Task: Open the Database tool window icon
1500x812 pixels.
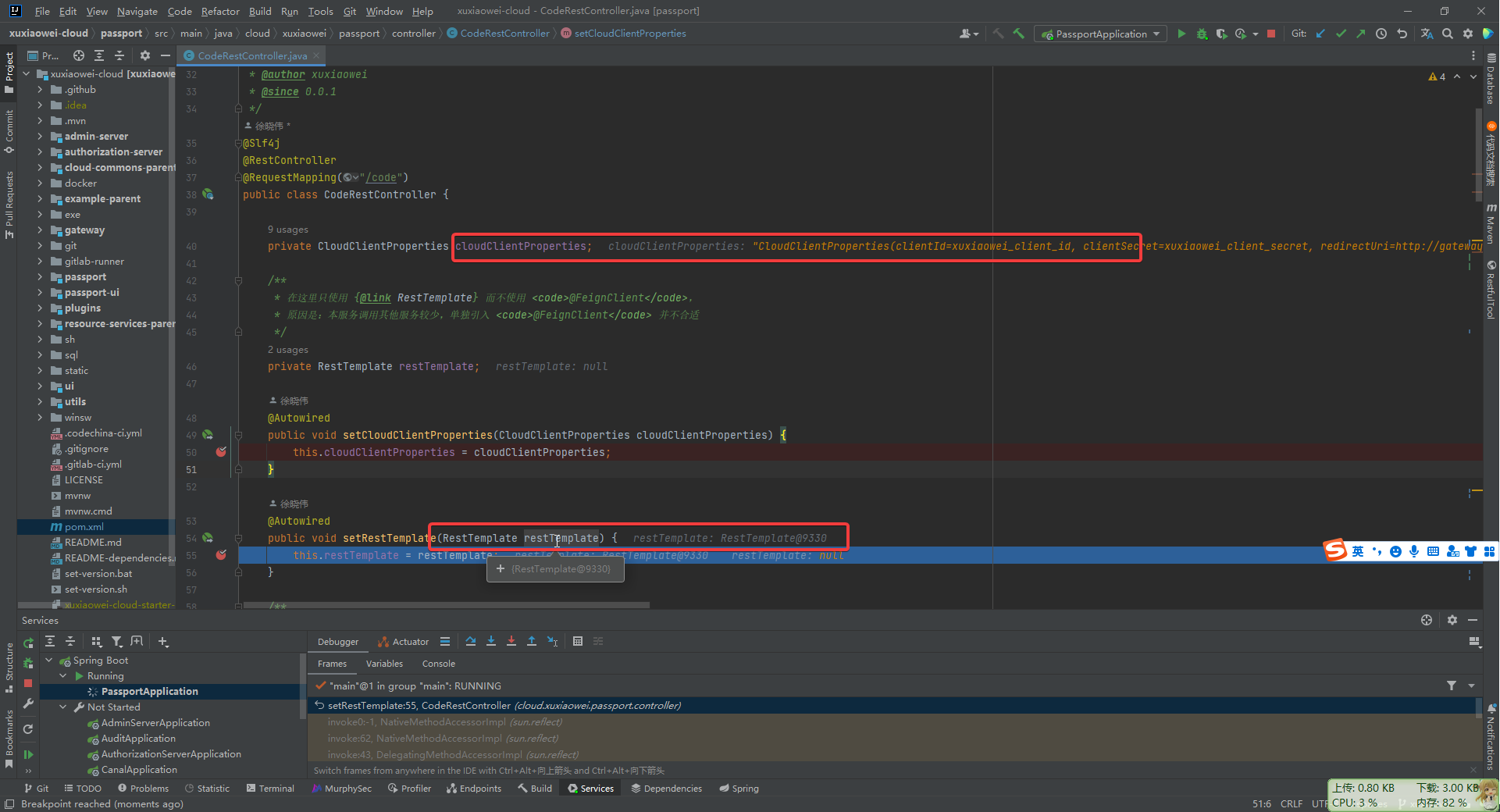Action: (1490, 78)
